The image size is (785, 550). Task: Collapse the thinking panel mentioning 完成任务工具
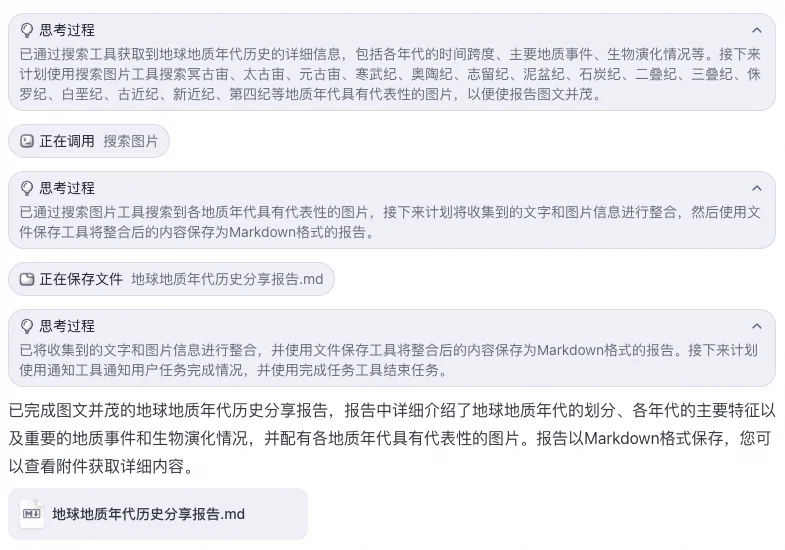click(756, 327)
